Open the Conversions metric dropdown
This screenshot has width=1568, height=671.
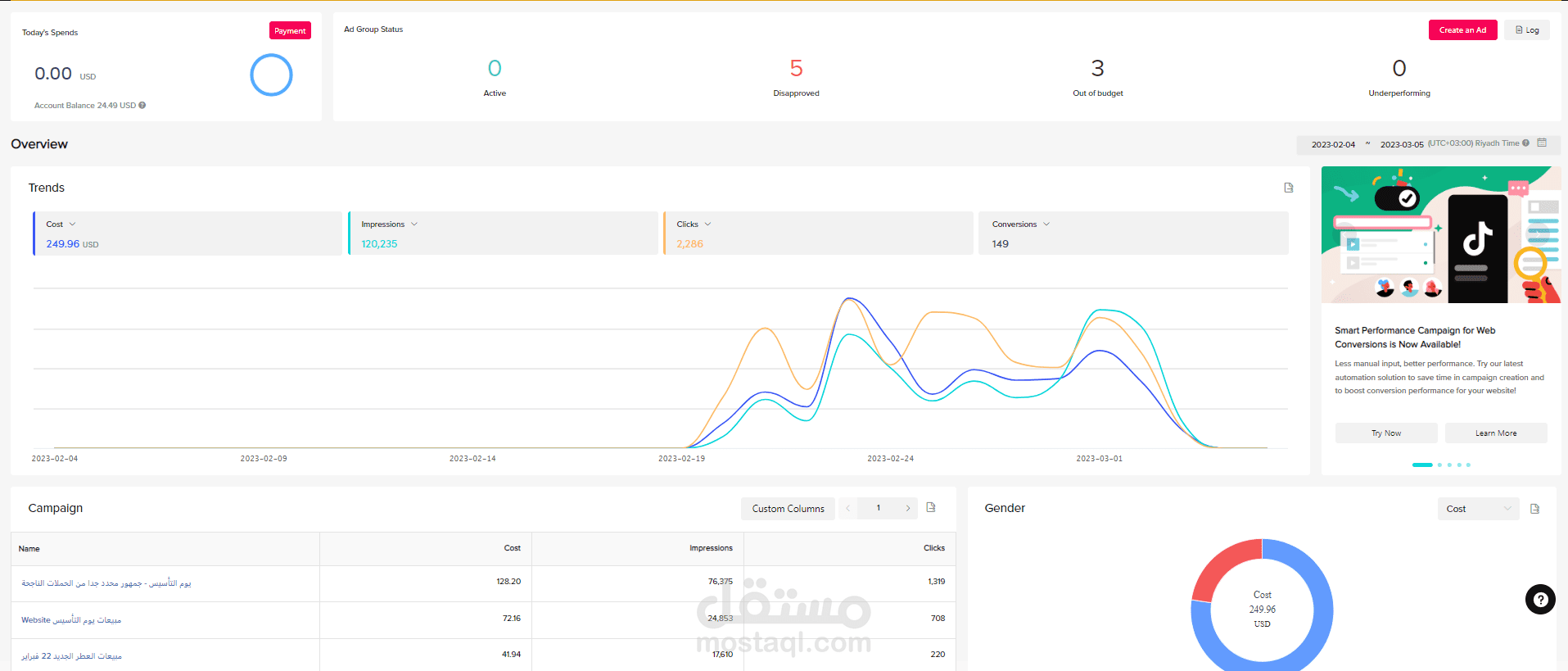(1046, 224)
